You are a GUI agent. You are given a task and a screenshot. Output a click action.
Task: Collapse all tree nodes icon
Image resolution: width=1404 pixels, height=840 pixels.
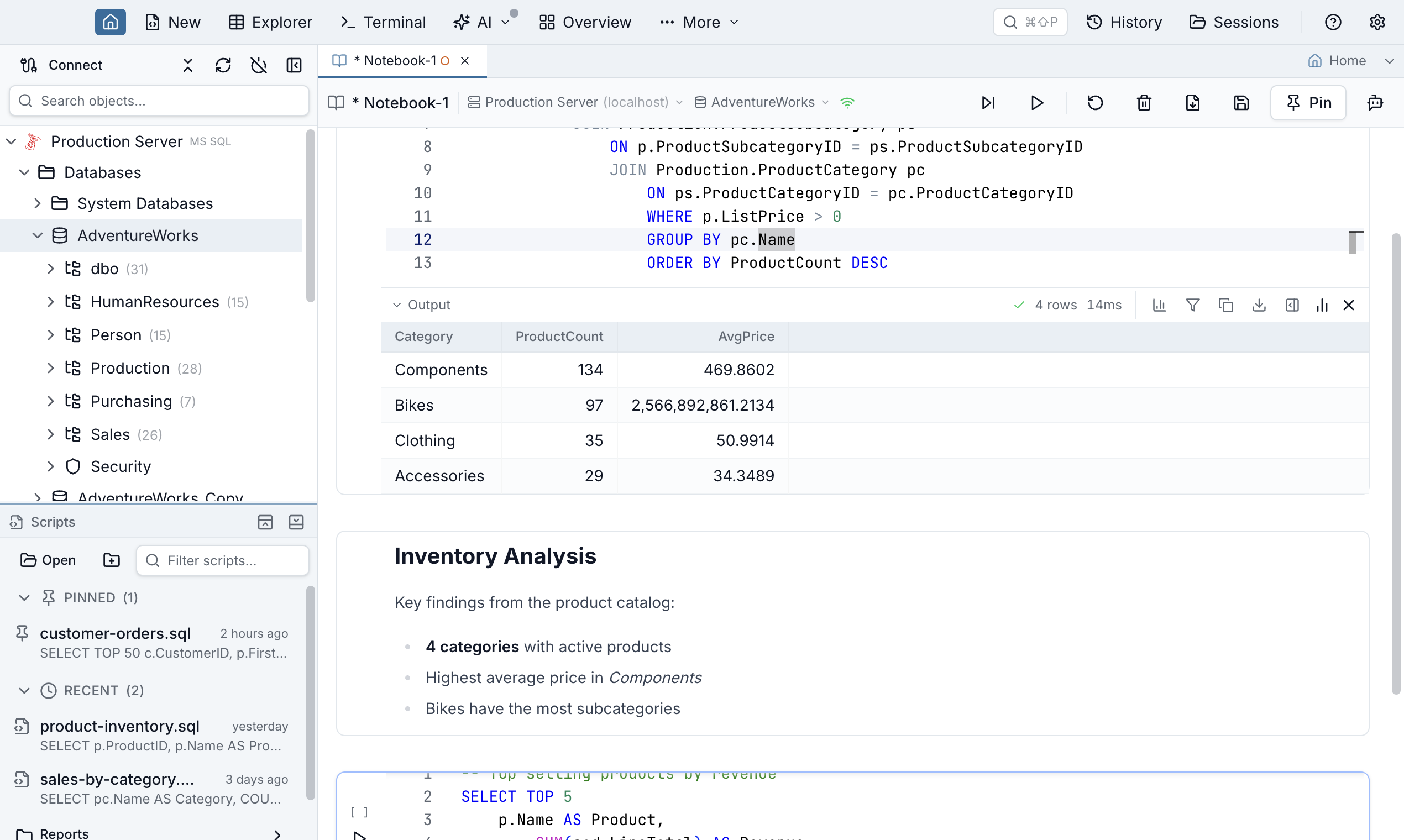(188, 65)
